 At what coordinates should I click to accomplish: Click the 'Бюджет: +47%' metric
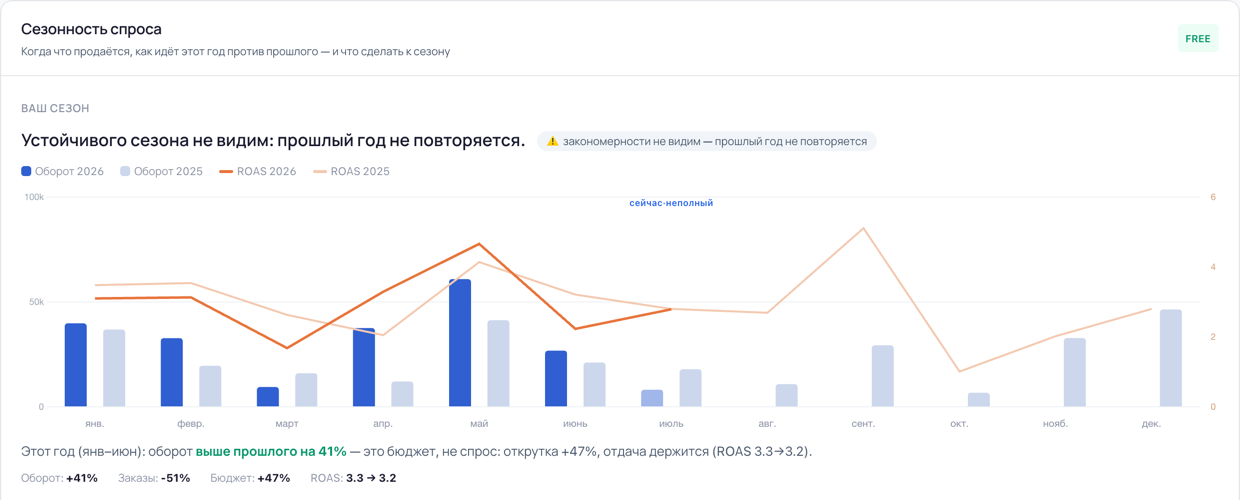[250, 478]
